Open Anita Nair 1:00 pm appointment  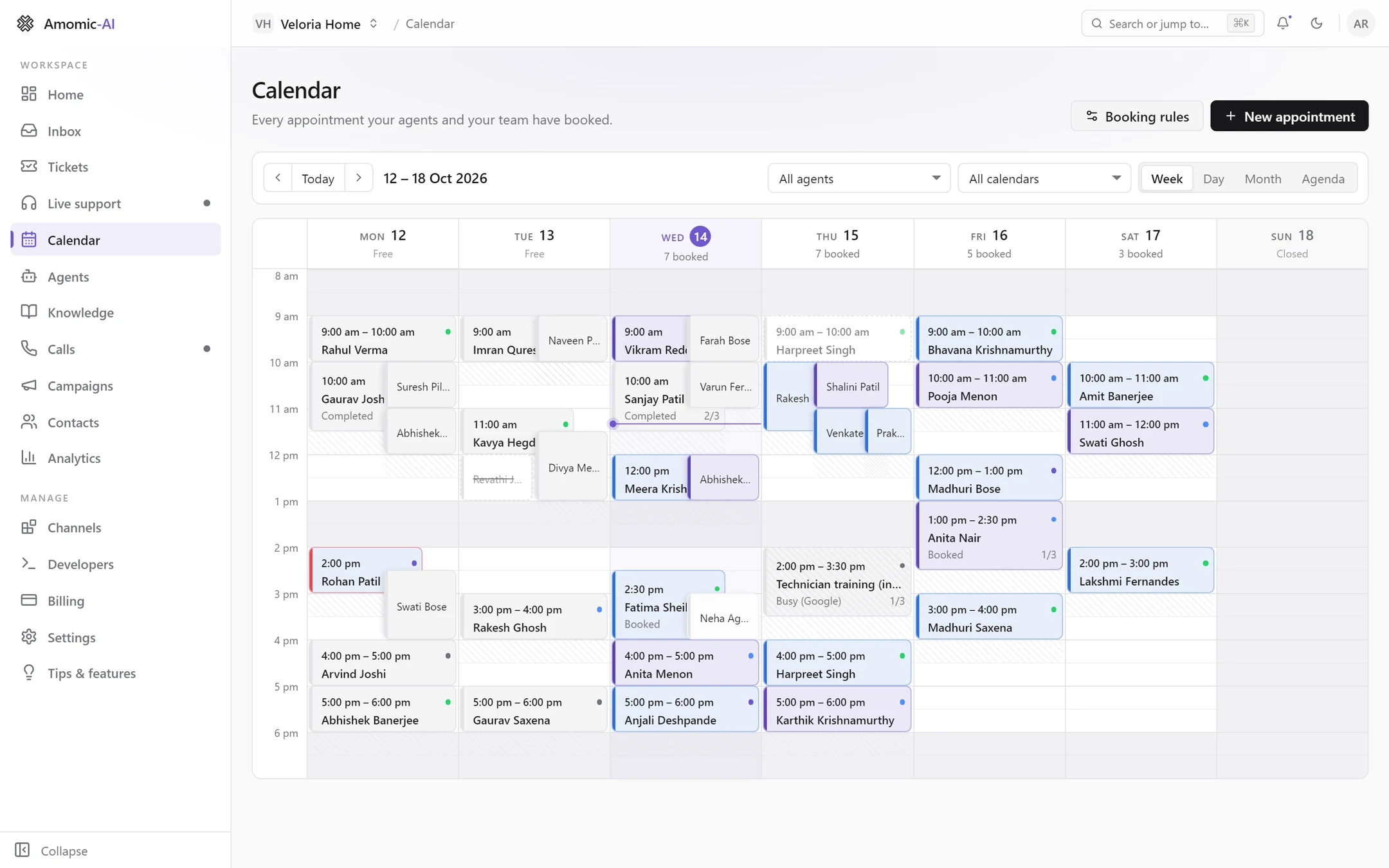pos(989,536)
